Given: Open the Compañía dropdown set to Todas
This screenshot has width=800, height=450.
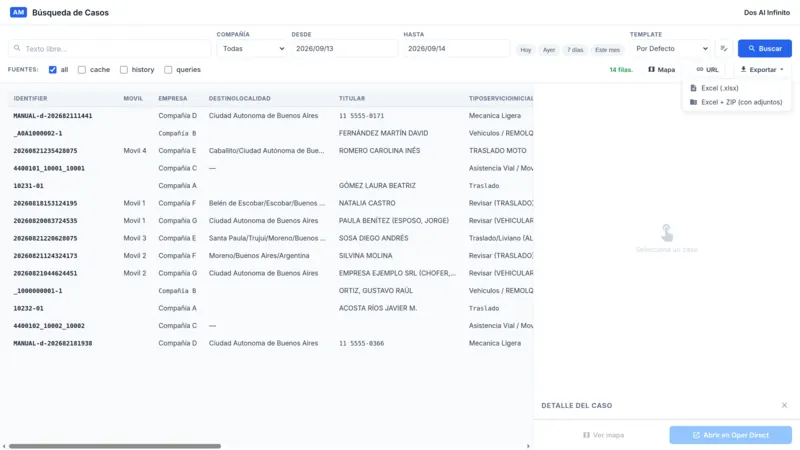Looking at the screenshot, I should point(251,48).
